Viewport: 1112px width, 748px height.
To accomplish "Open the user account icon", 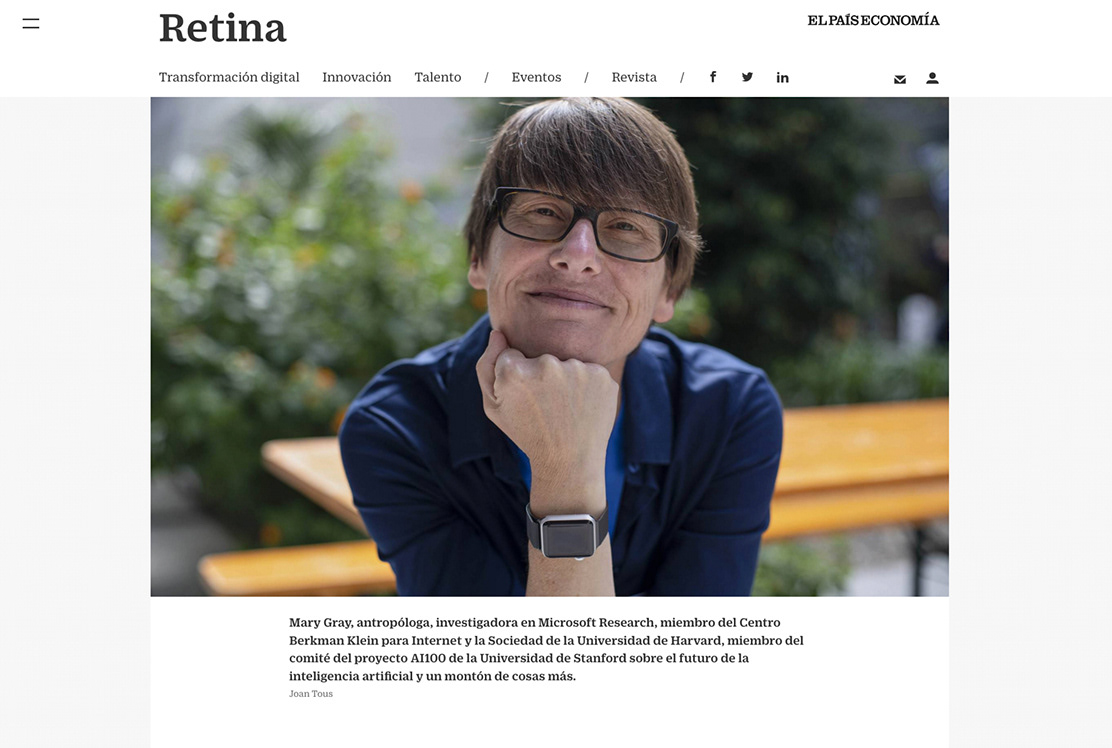I will [933, 78].
